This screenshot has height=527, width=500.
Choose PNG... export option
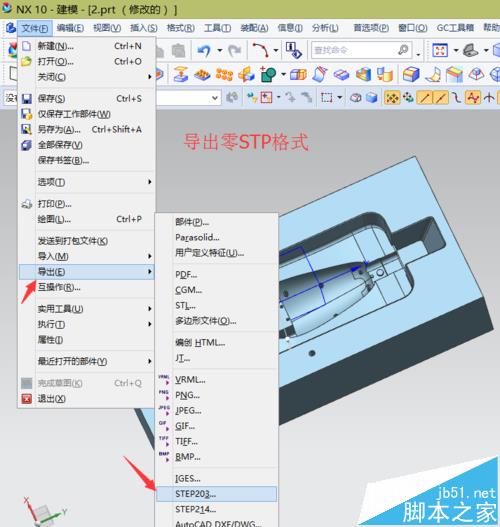pyautogui.click(x=217, y=395)
